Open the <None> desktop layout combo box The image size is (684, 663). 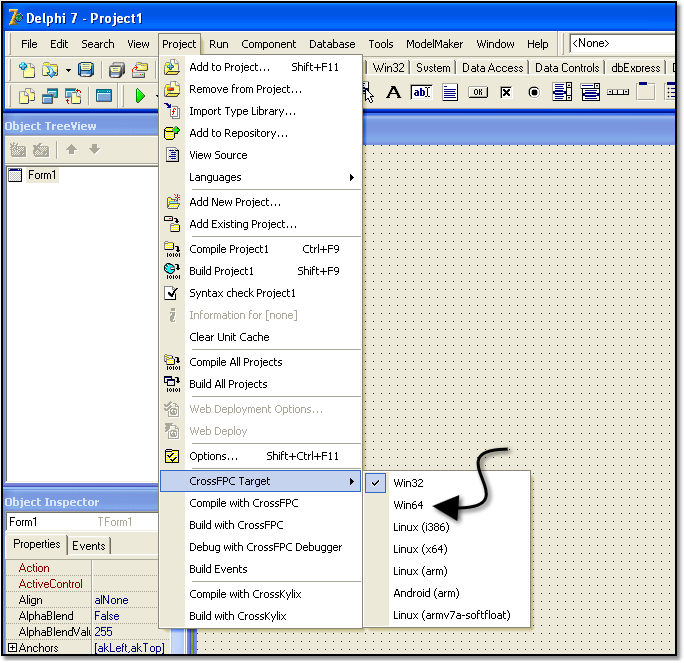pyautogui.click(x=622, y=44)
